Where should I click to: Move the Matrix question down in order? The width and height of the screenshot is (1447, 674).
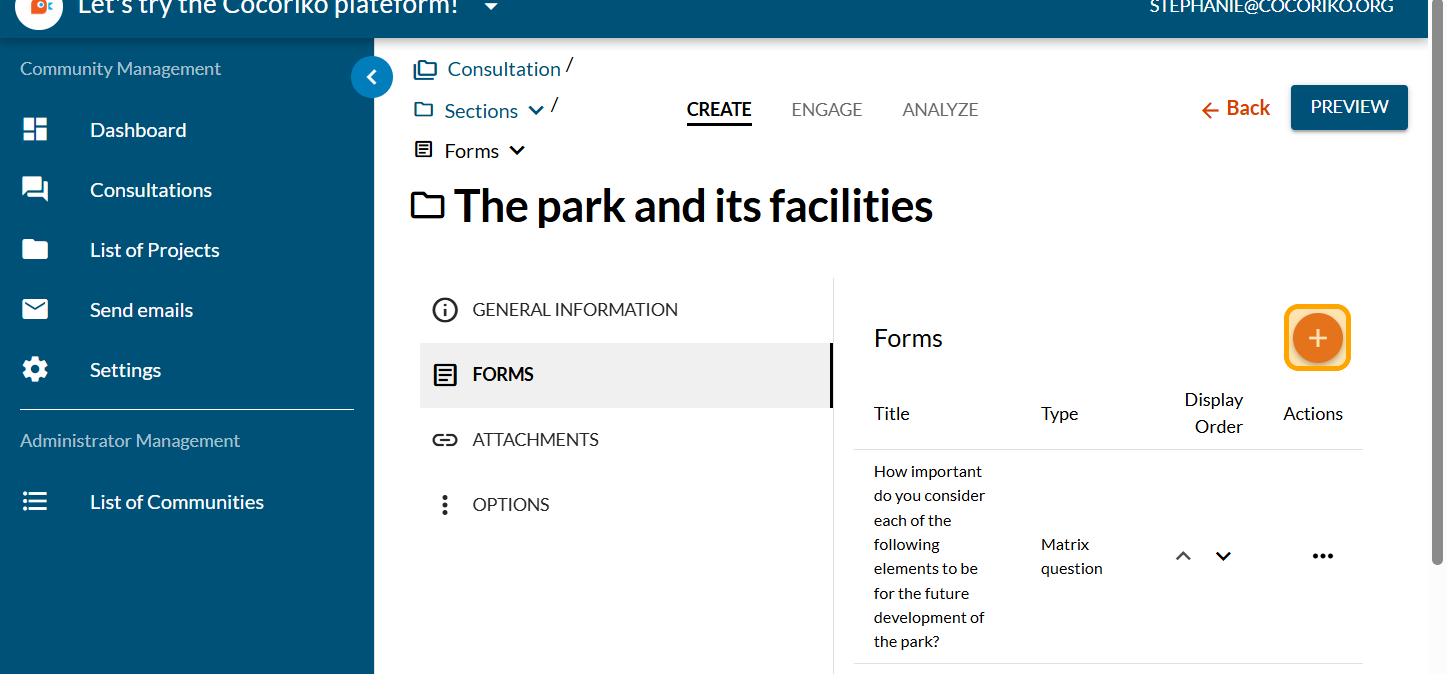coord(1223,556)
